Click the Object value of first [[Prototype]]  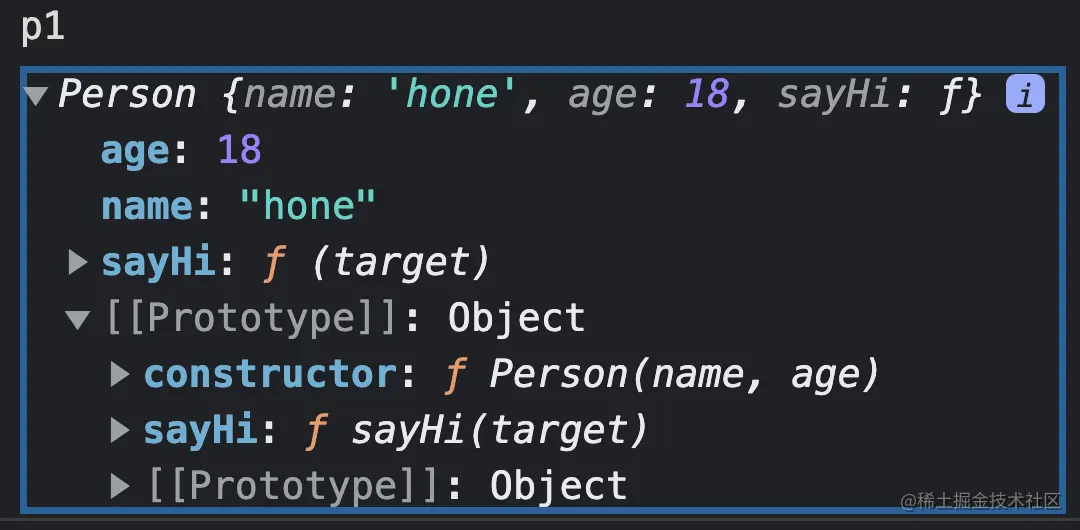(x=516, y=319)
